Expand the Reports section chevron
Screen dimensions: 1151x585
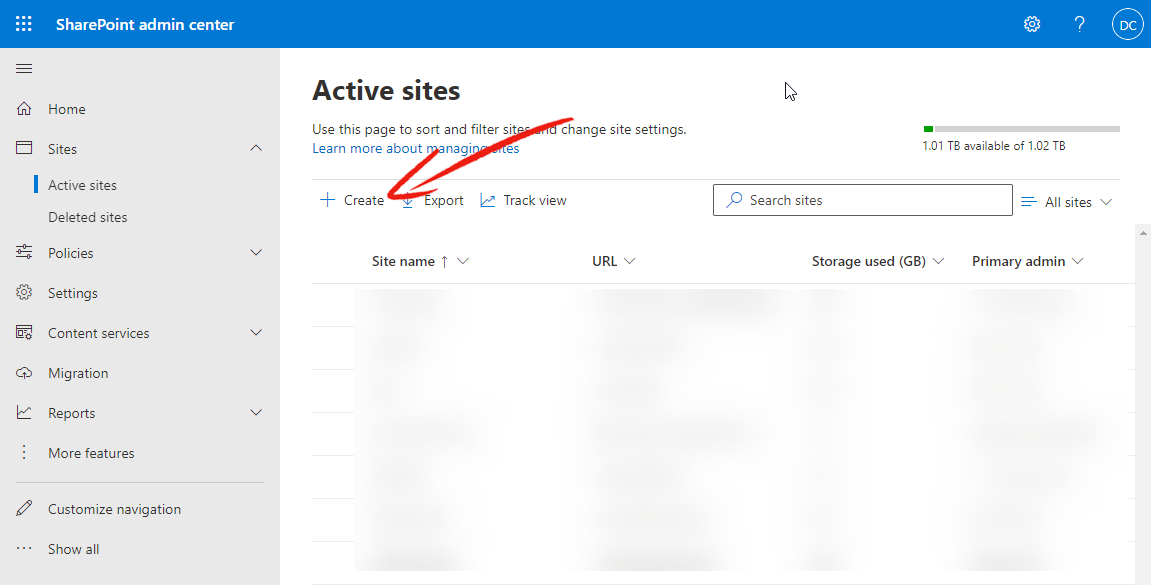[x=255, y=413]
